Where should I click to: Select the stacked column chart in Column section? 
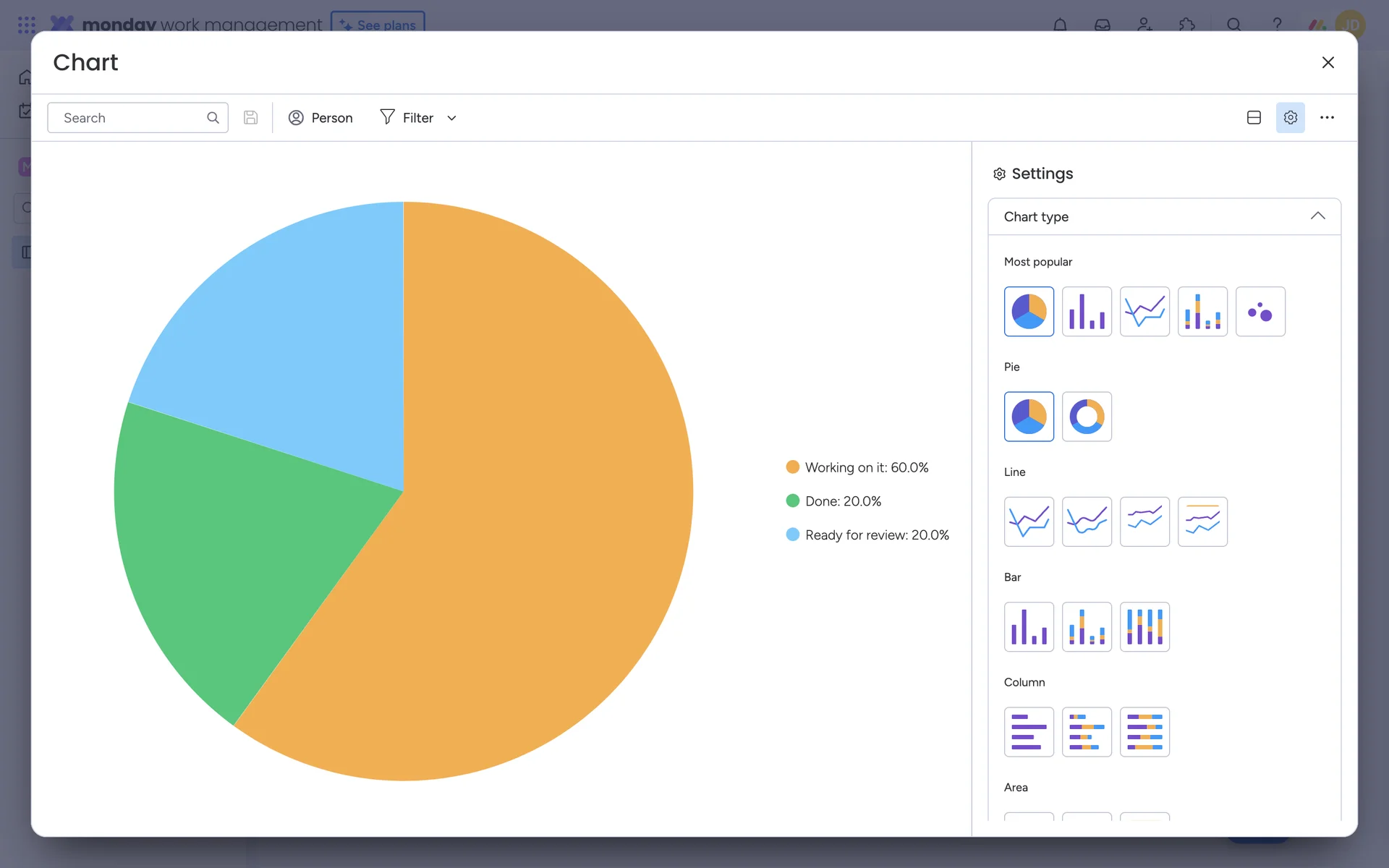pos(1087,732)
